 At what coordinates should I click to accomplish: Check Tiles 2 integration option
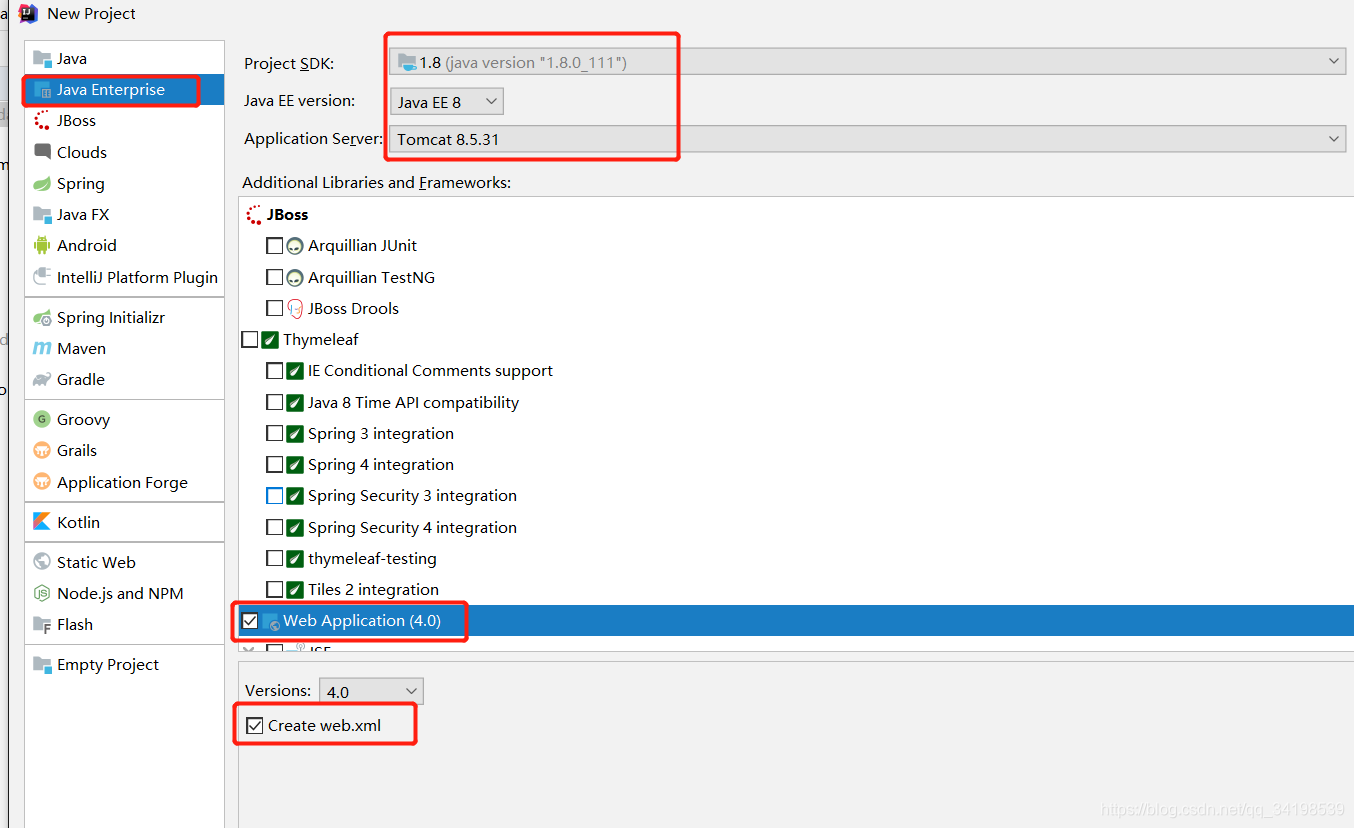[x=275, y=590]
